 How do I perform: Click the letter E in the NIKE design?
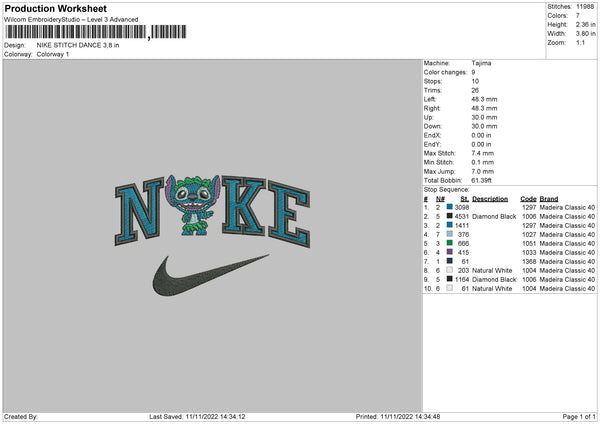[289, 214]
